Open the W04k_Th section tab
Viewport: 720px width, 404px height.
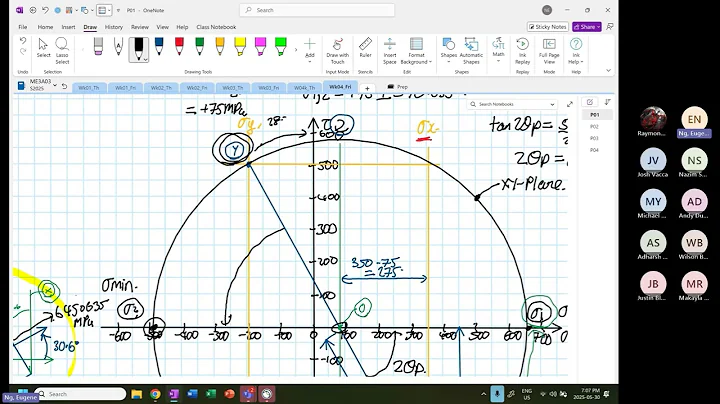(304, 88)
